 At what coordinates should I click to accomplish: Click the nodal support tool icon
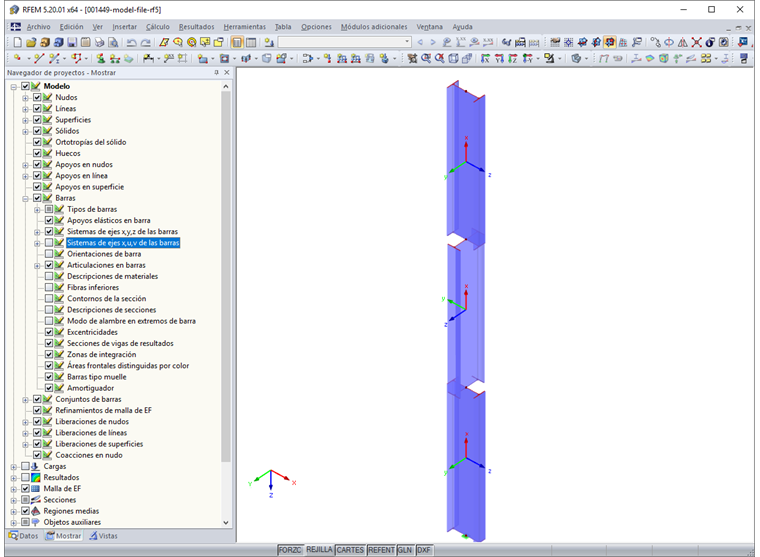(100, 59)
